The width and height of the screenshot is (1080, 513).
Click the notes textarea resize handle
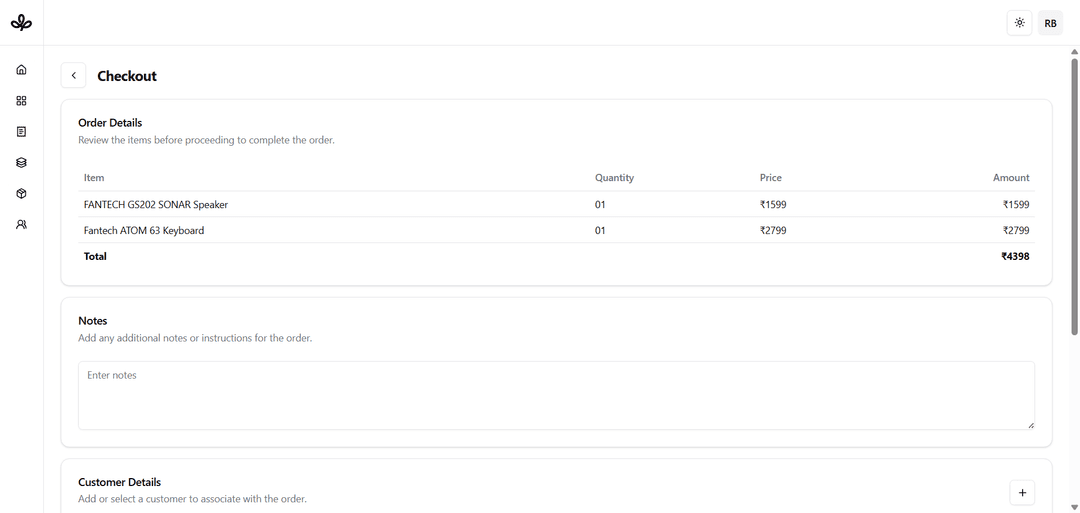[x=1030, y=425]
